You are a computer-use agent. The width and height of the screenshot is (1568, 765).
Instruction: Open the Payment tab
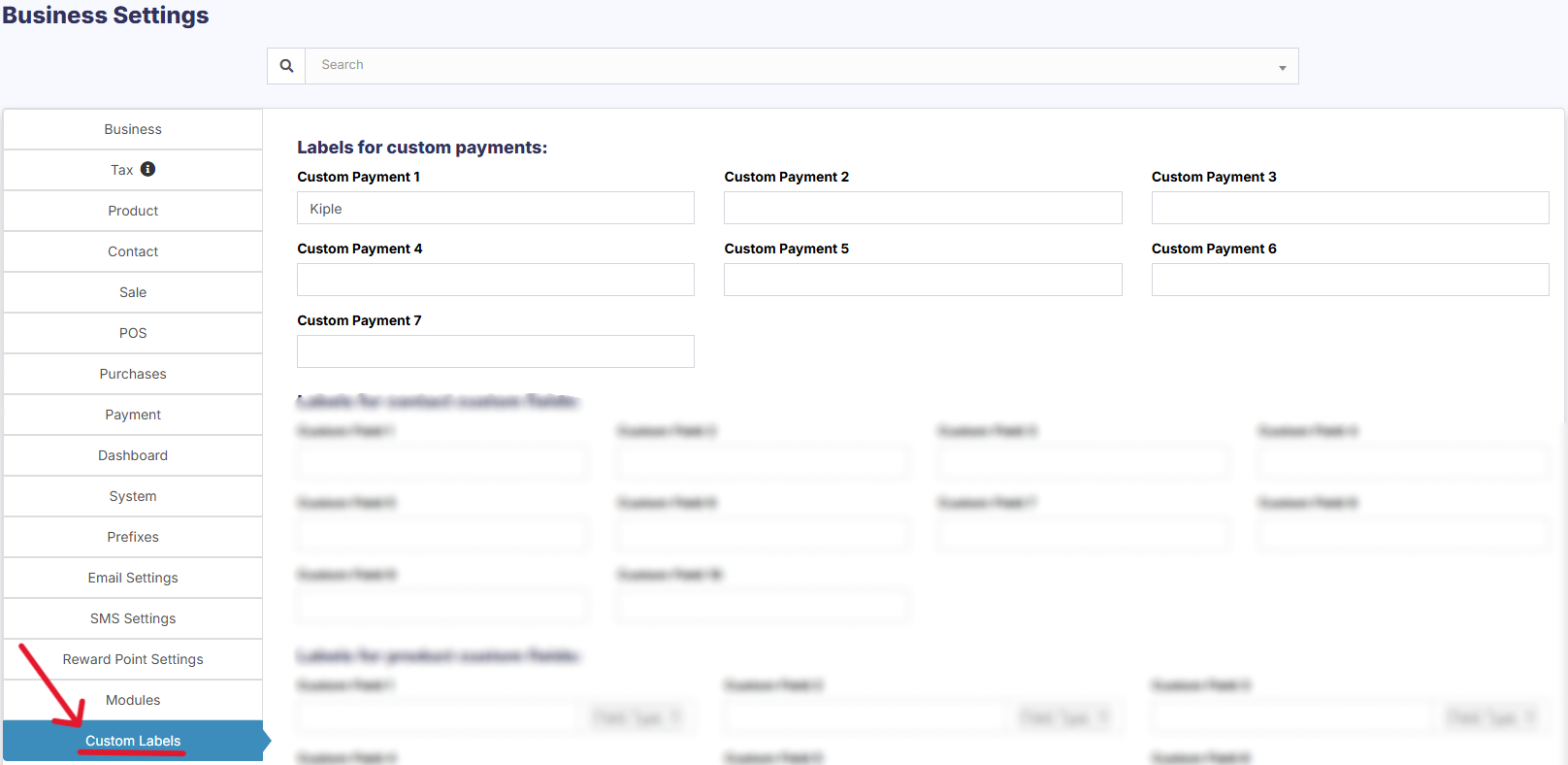click(133, 415)
